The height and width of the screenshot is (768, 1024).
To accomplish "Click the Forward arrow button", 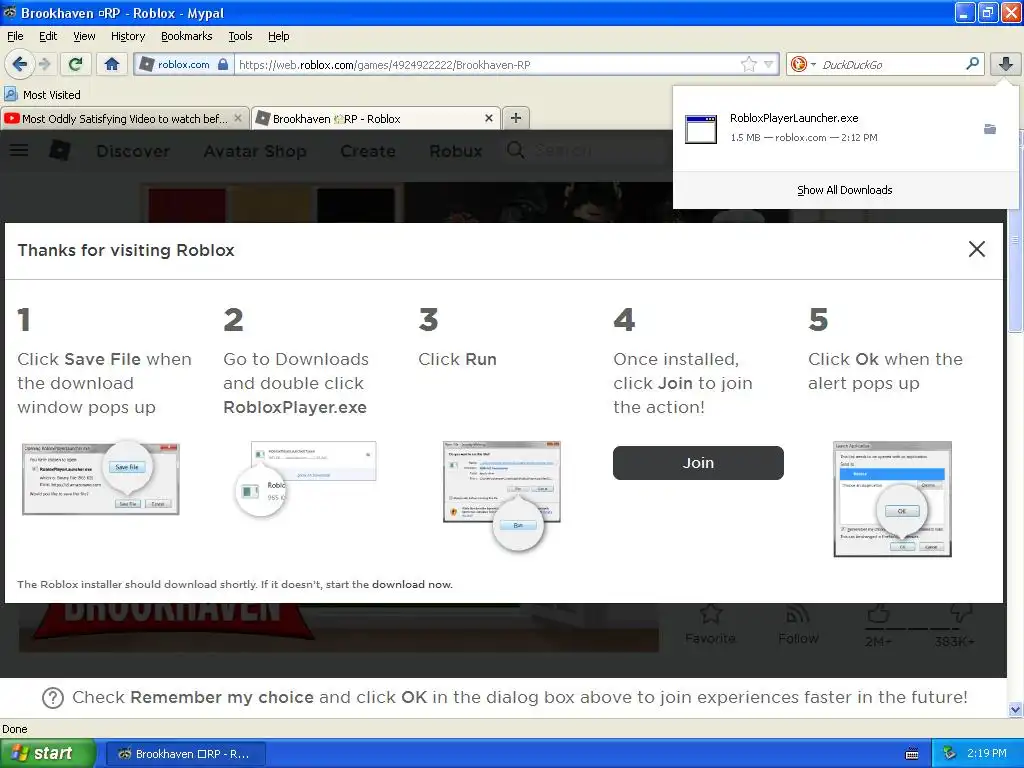I will coord(44,64).
